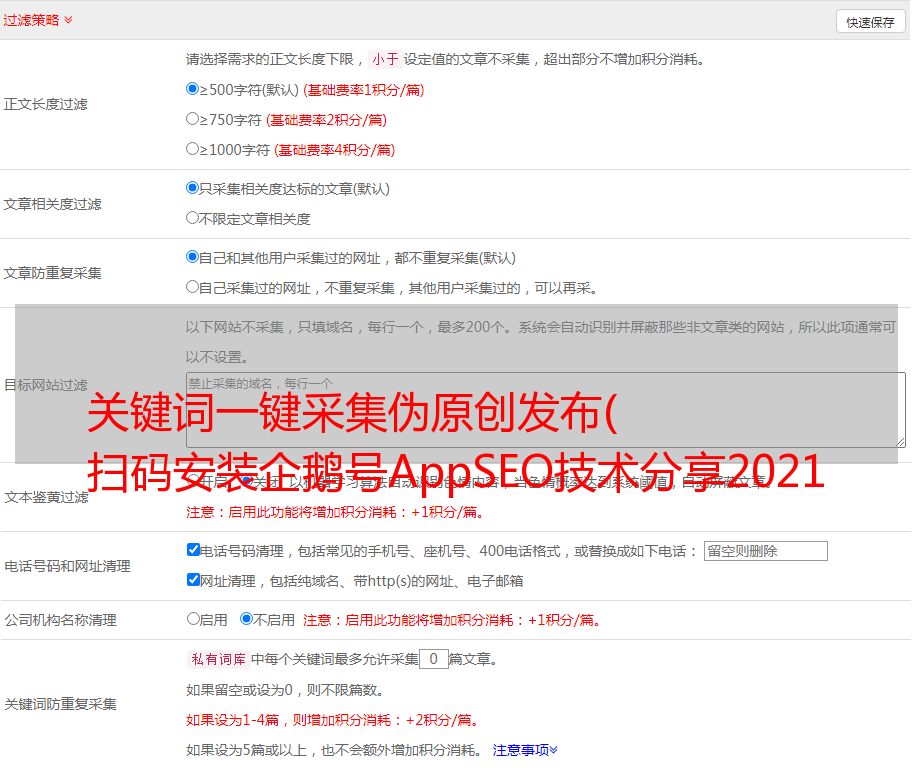
Task: Choose 不限定文章相关度 option
Action: click(x=192, y=218)
